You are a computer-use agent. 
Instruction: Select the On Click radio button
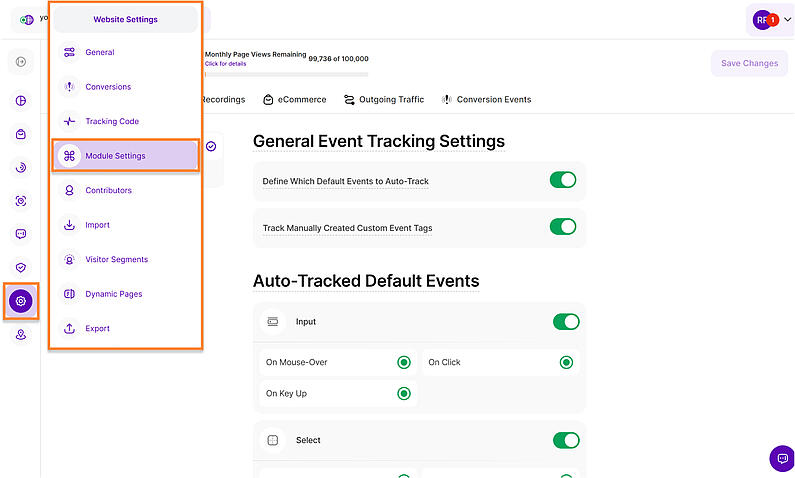566,362
